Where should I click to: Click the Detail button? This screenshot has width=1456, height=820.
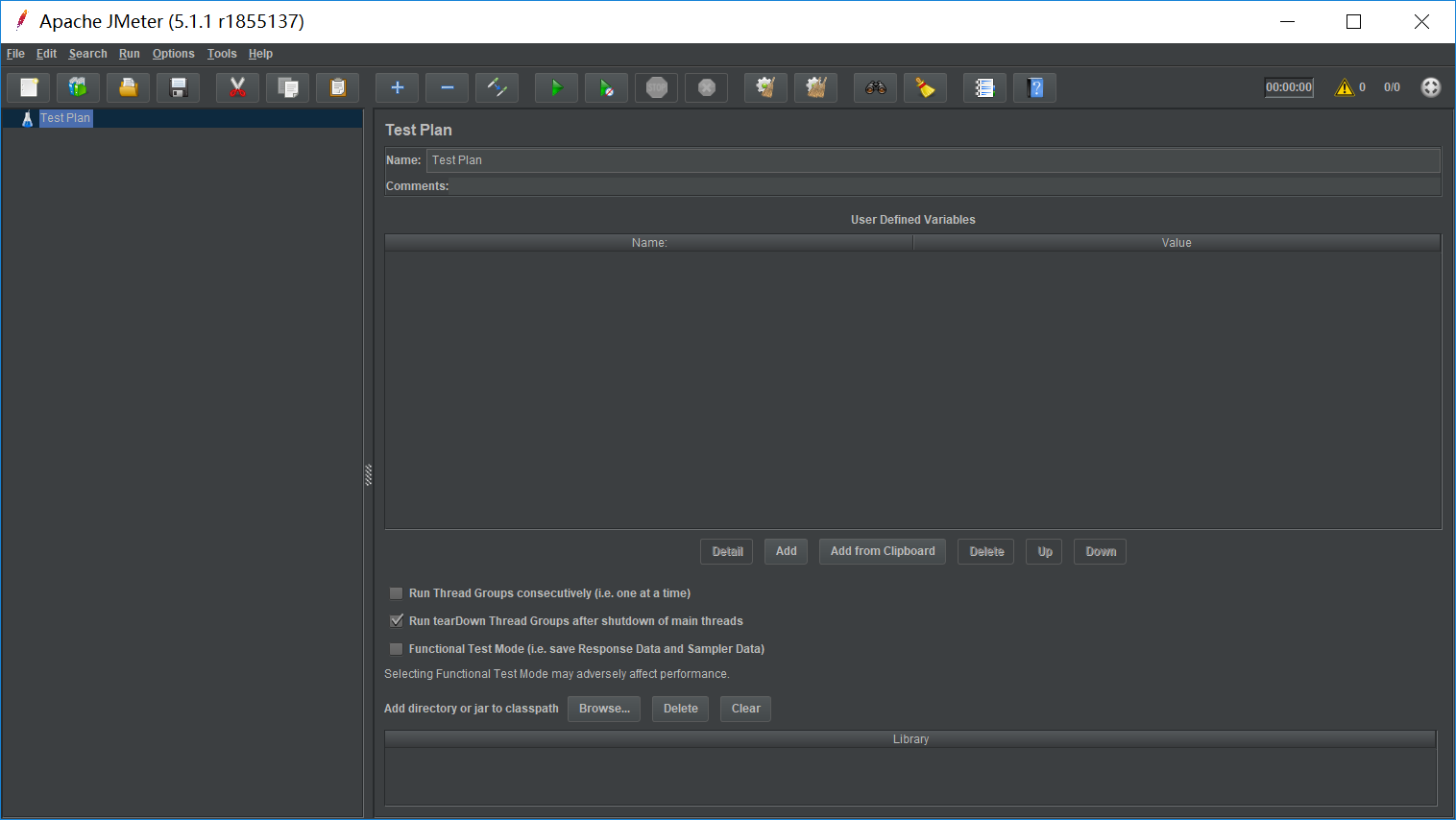[727, 551]
